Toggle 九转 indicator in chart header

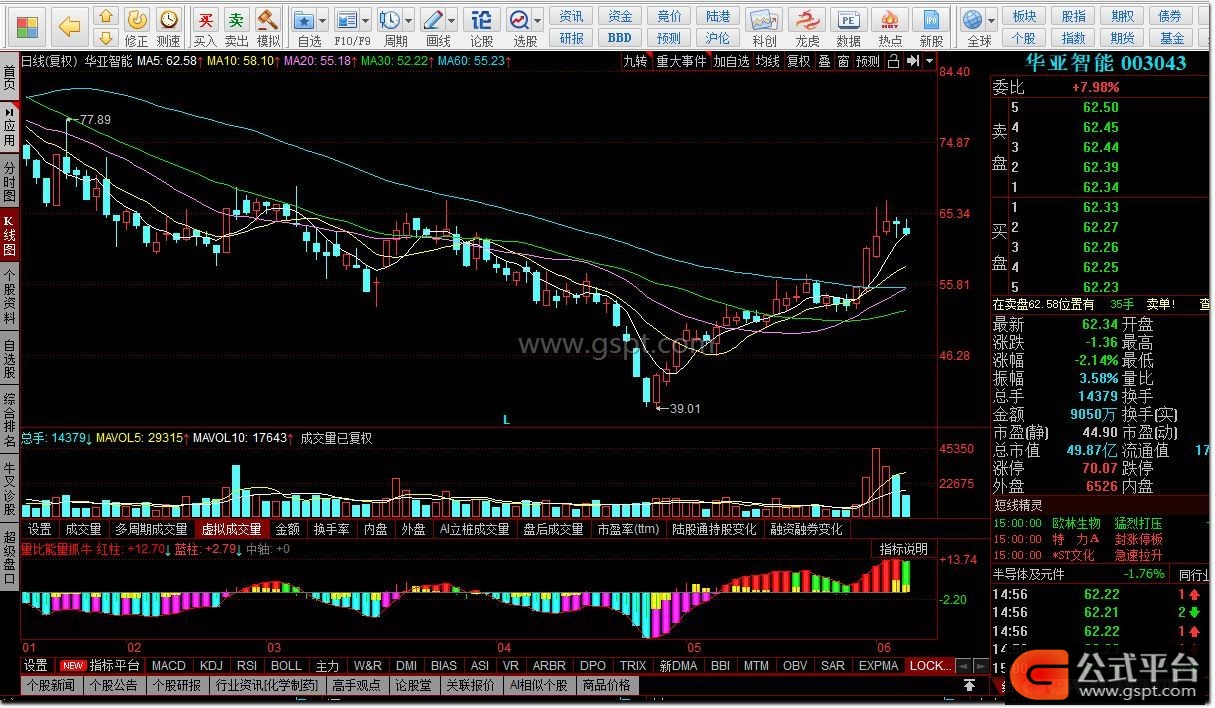(635, 61)
